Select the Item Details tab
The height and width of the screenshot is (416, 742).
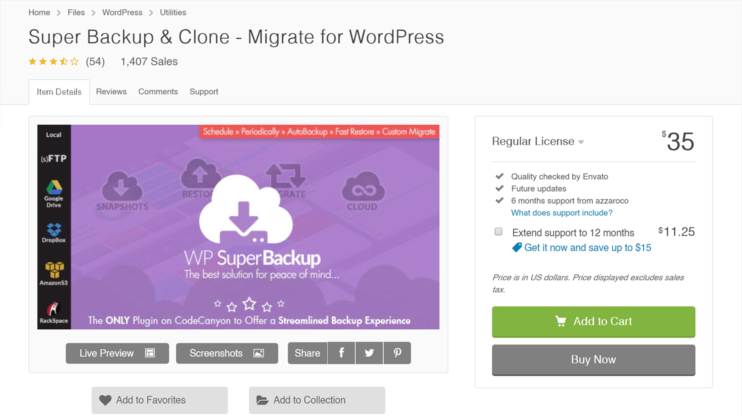click(59, 92)
